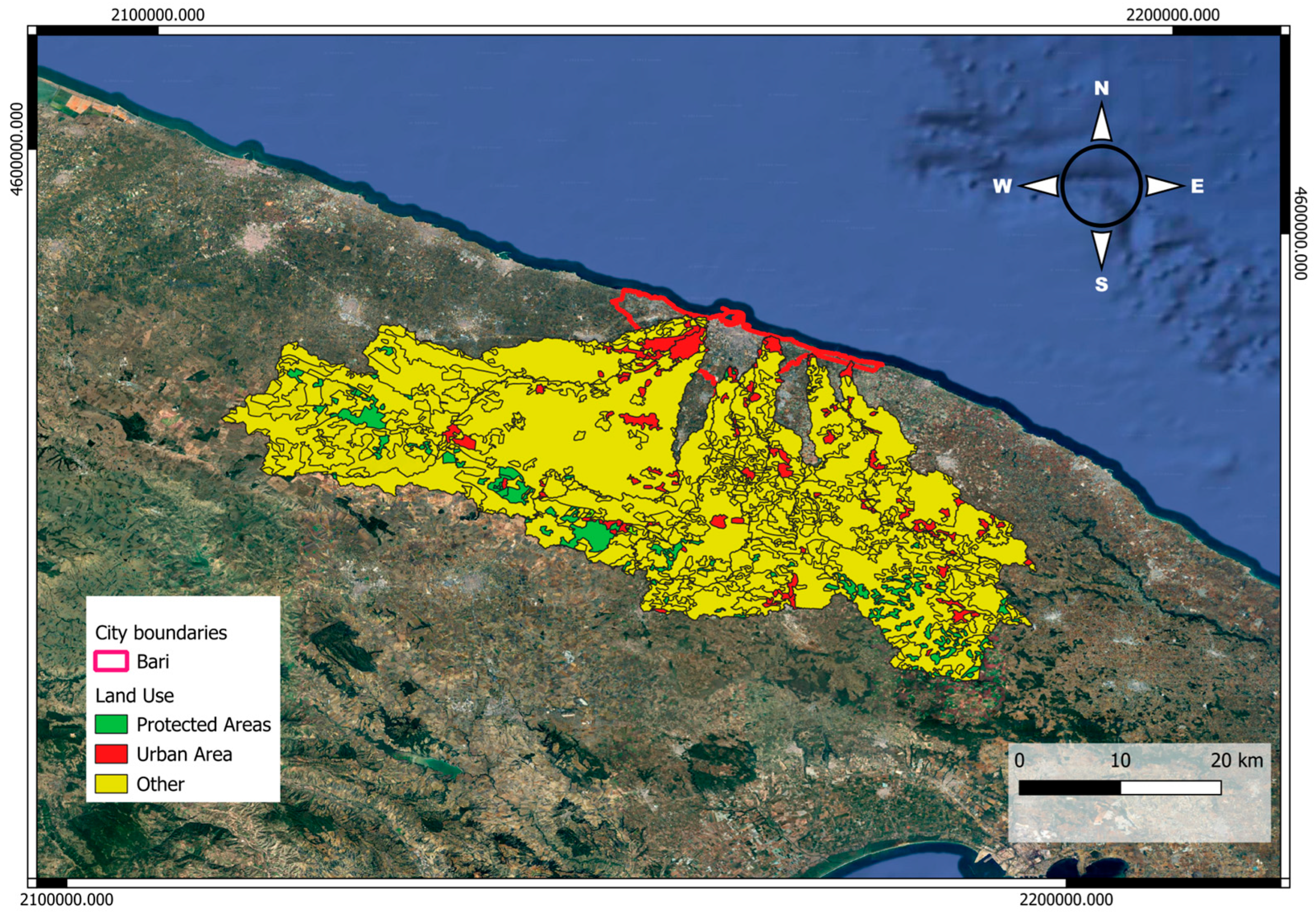Click the 'Bari' legend label
The width and height of the screenshot is (1316, 918).
[x=153, y=662]
